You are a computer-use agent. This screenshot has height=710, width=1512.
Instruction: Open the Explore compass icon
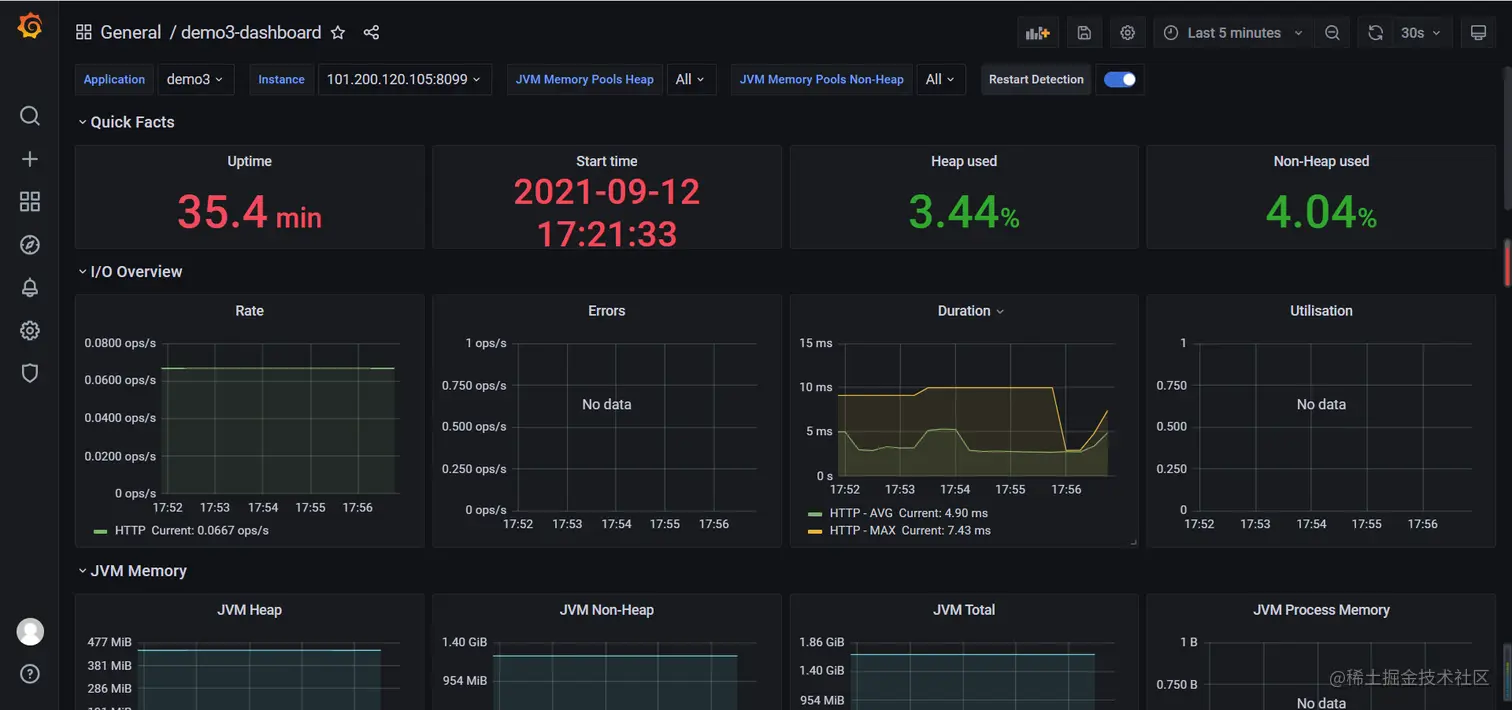(x=30, y=245)
